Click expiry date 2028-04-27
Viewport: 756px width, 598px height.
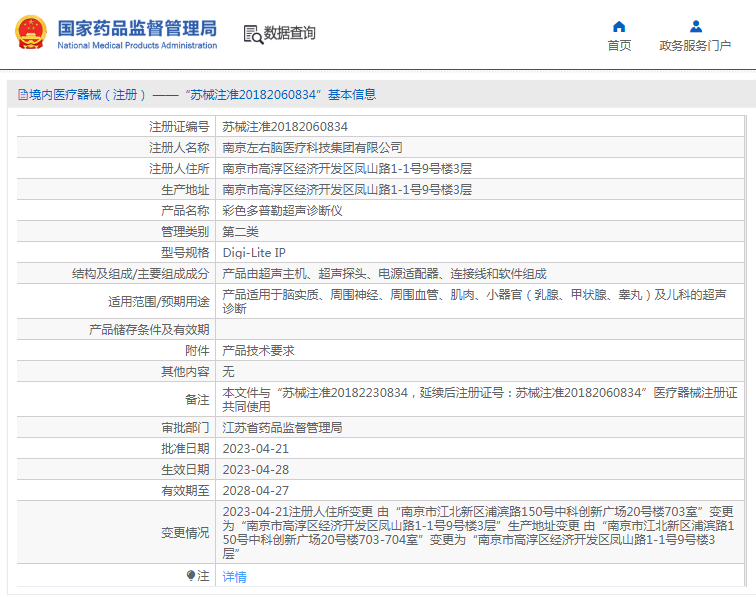[x=256, y=491]
